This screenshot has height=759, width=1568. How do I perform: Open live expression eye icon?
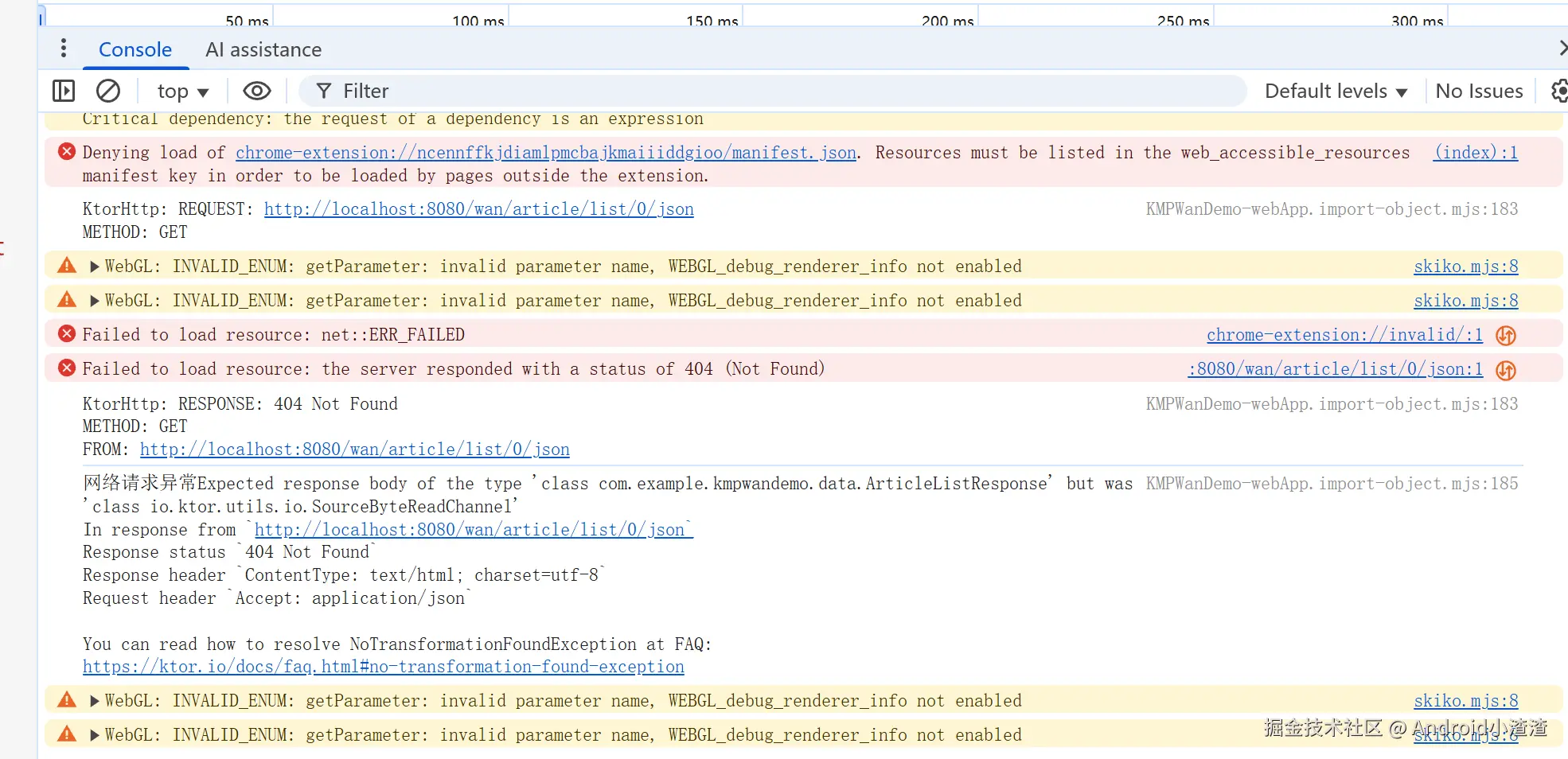click(x=256, y=91)
